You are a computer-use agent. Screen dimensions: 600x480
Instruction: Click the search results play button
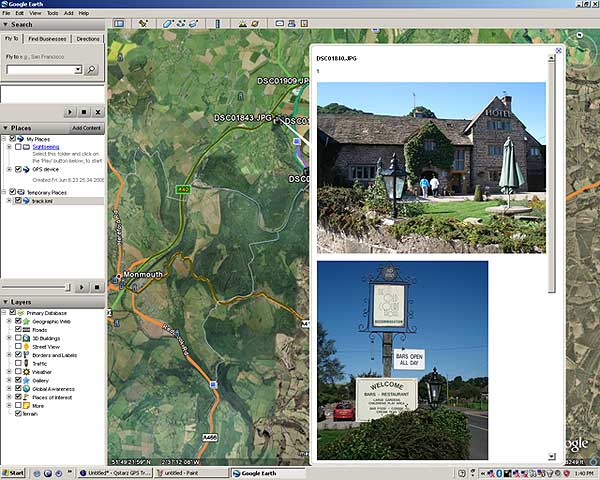tap(70, 112)
